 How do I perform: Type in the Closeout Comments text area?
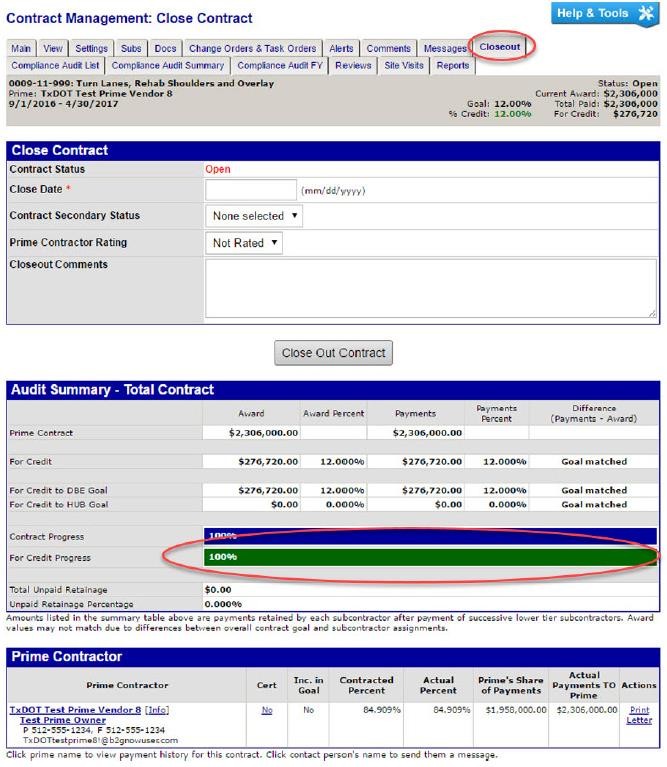[431, 288]
